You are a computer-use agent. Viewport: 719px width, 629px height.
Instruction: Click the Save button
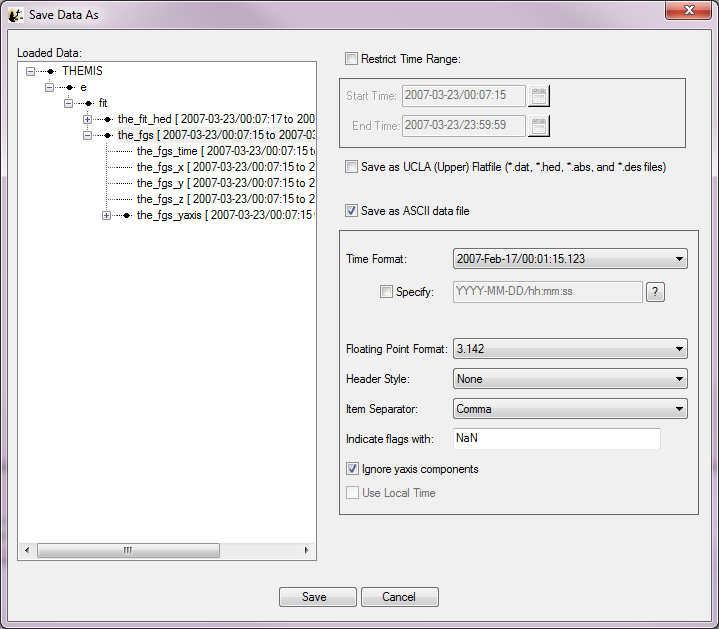click(317, 597)
